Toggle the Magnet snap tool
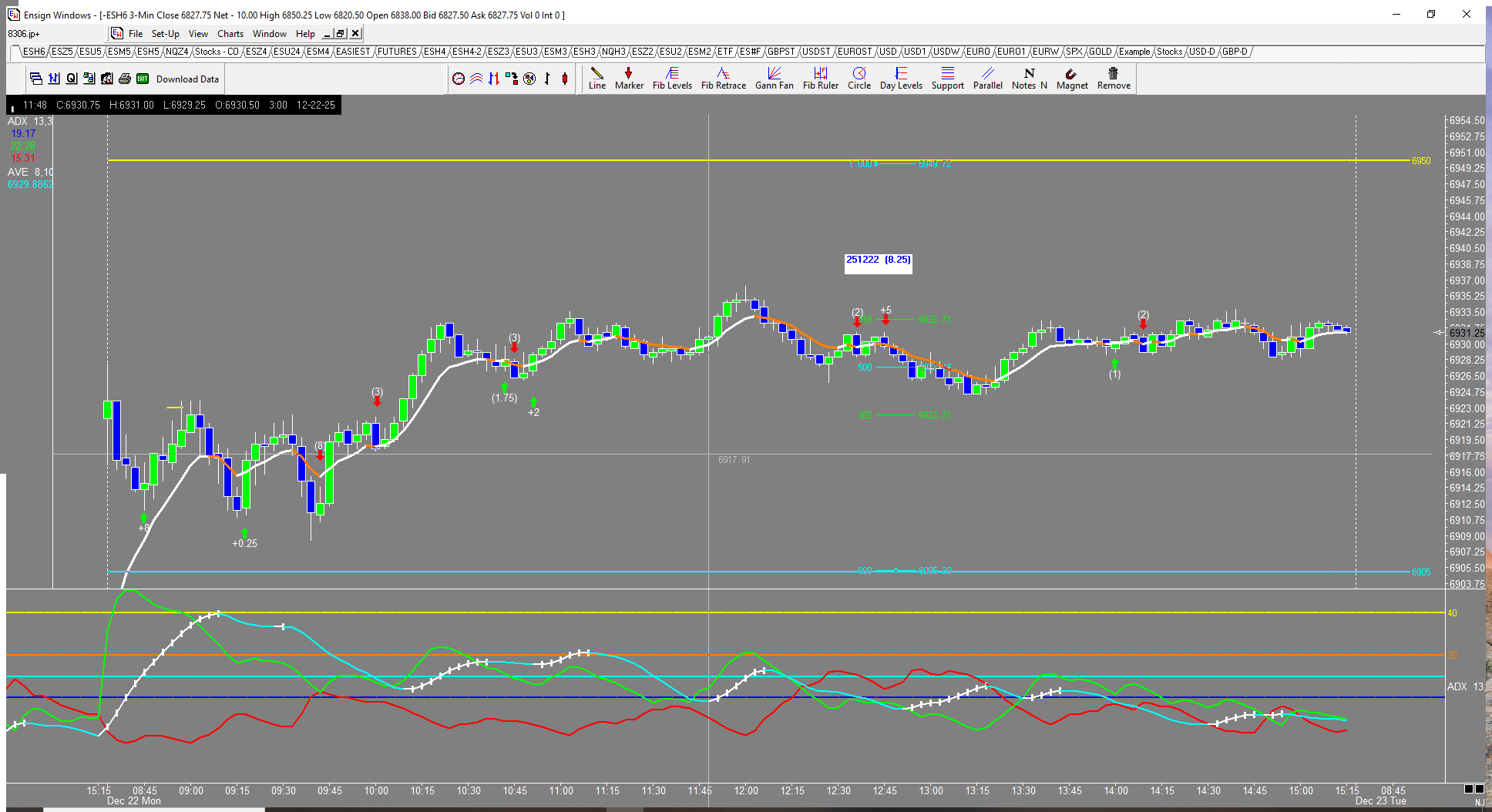Viewport: 1492px width, 812px height. (1071, 79)
